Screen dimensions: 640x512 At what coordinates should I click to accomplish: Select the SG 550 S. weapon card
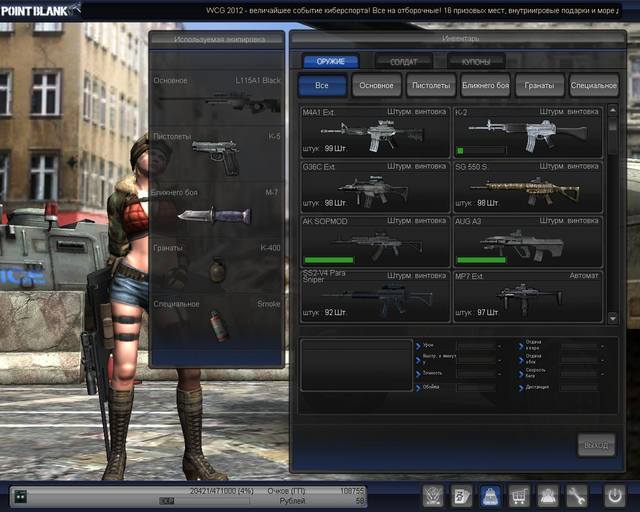coord(528,187)
